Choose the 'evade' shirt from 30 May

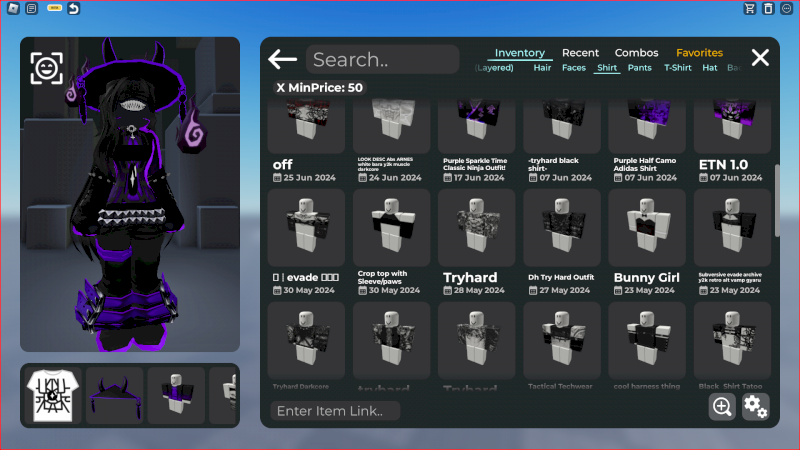(x=306, y=228)
